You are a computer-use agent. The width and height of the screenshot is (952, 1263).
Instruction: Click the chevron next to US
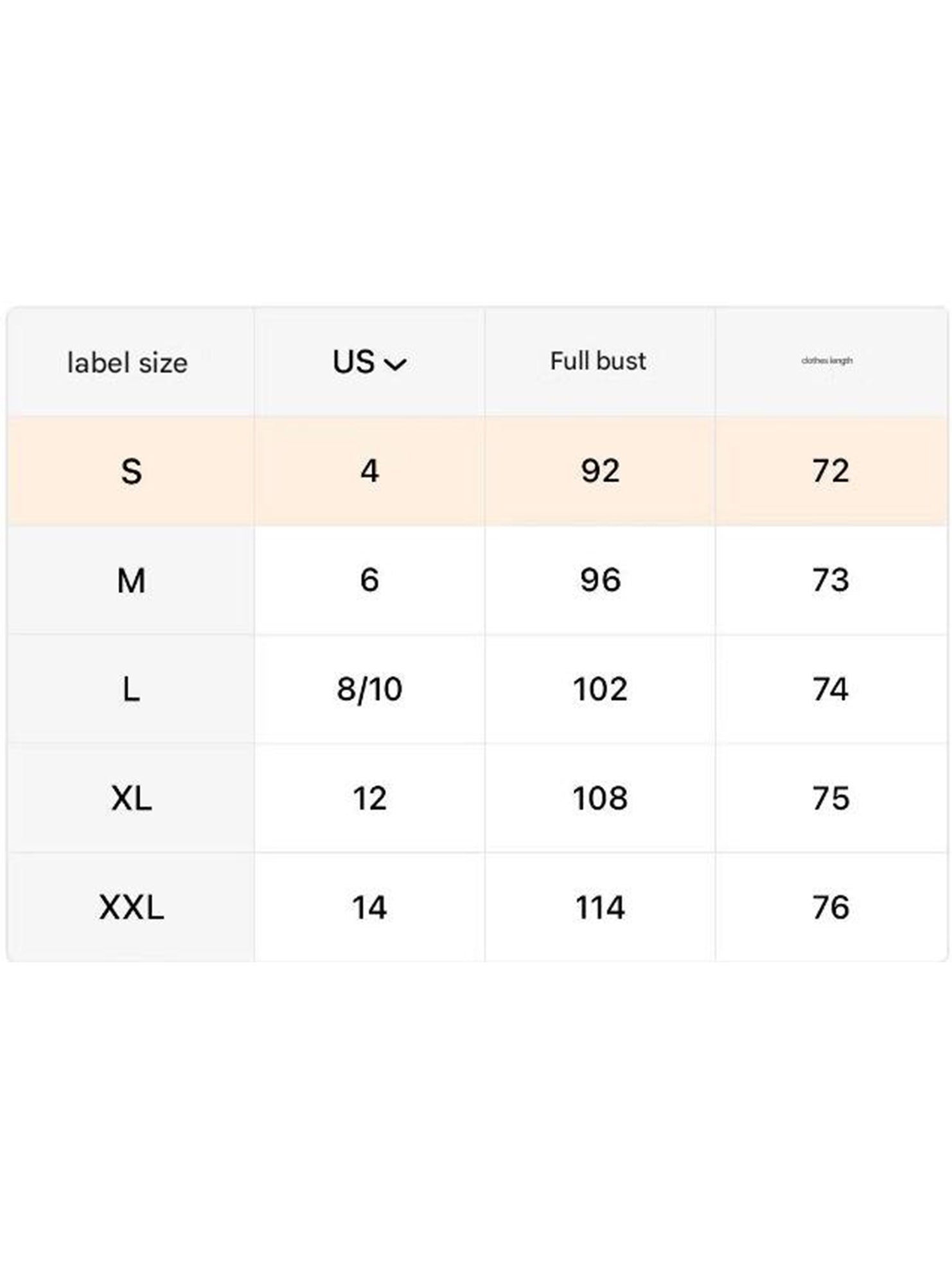[395, 364]
